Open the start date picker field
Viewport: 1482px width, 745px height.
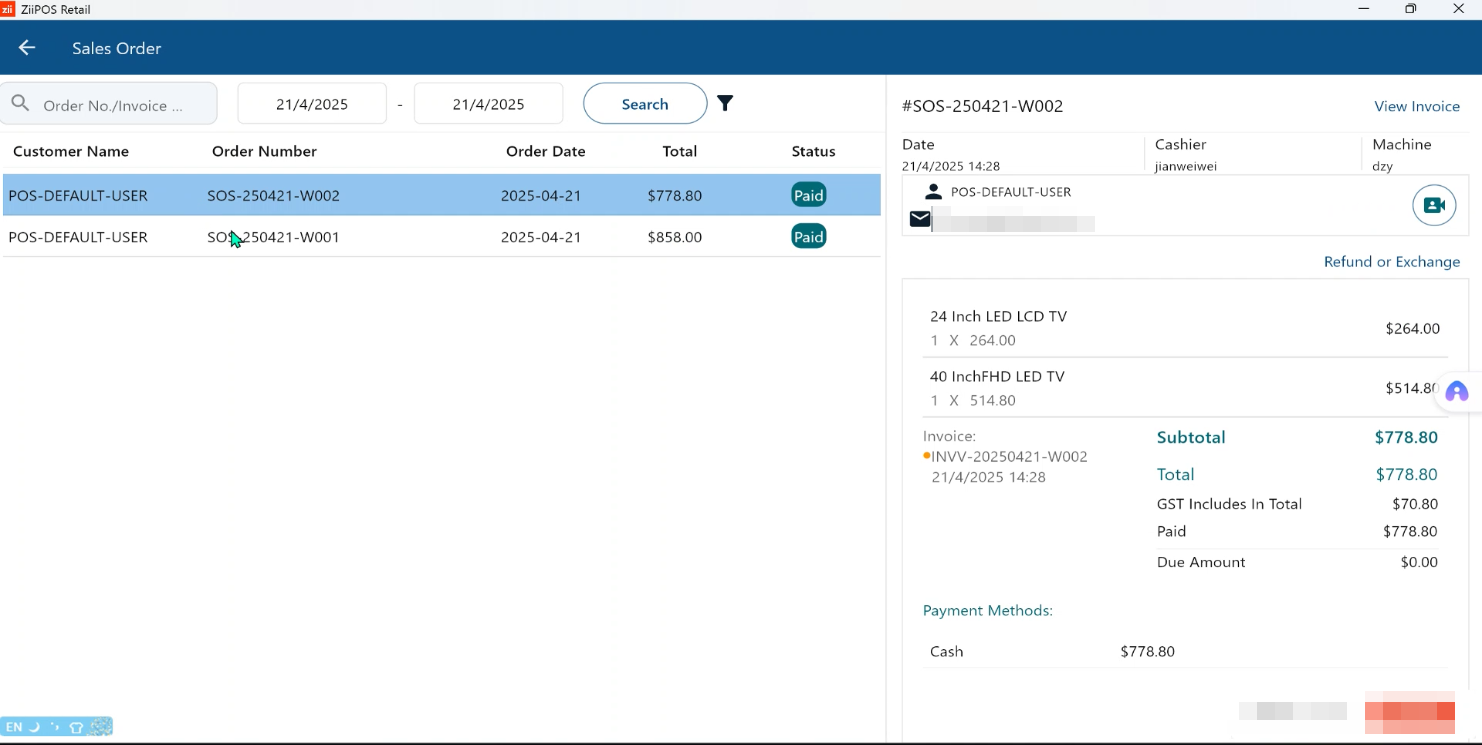[312, 104]
